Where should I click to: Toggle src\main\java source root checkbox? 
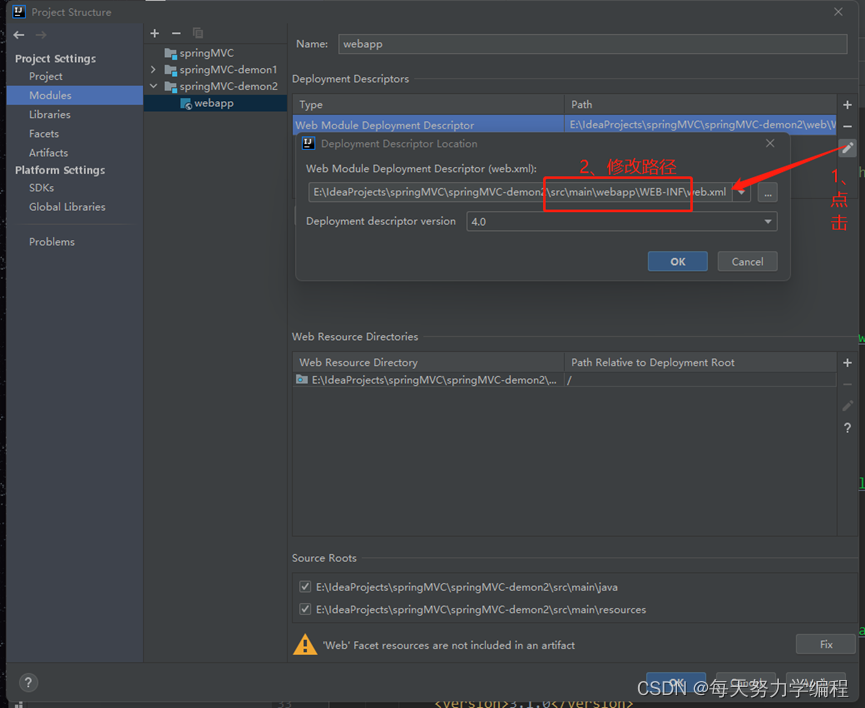click(x=305, y=587)
